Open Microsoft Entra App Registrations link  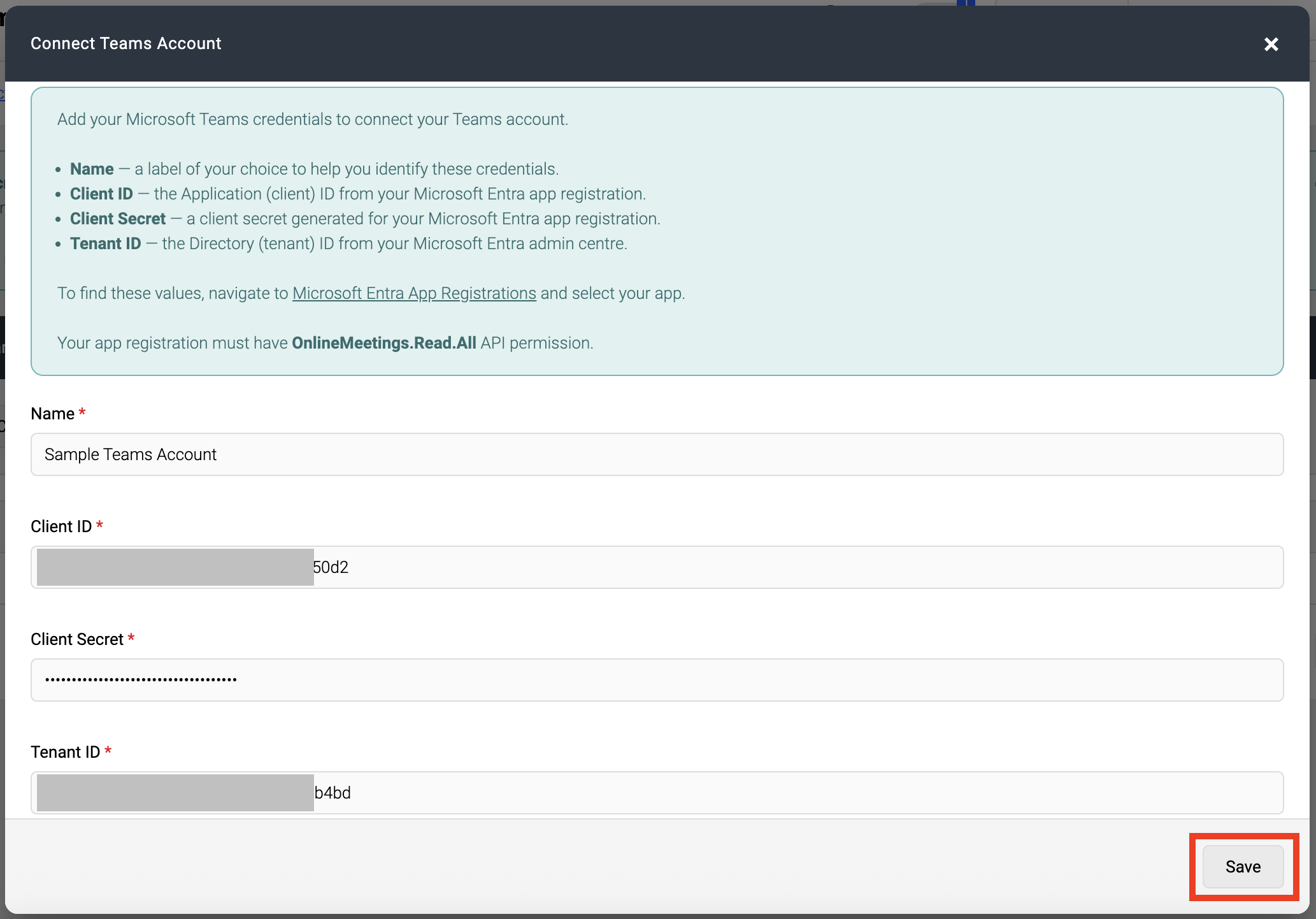[x=414, y=293]
